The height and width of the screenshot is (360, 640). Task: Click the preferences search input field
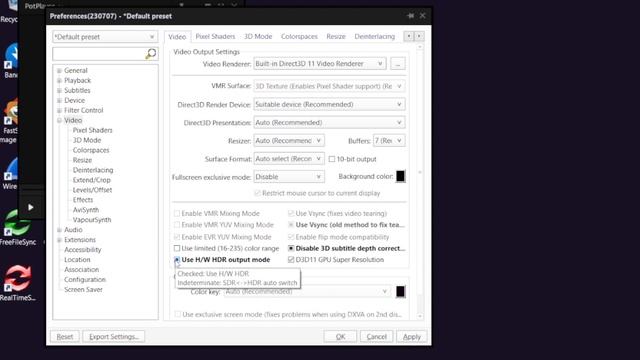point(99,54)
